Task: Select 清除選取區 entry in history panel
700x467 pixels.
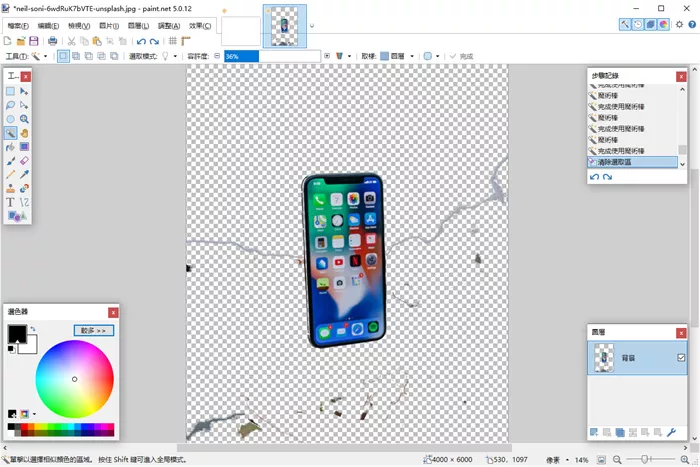Action: [x=631, y=161]
